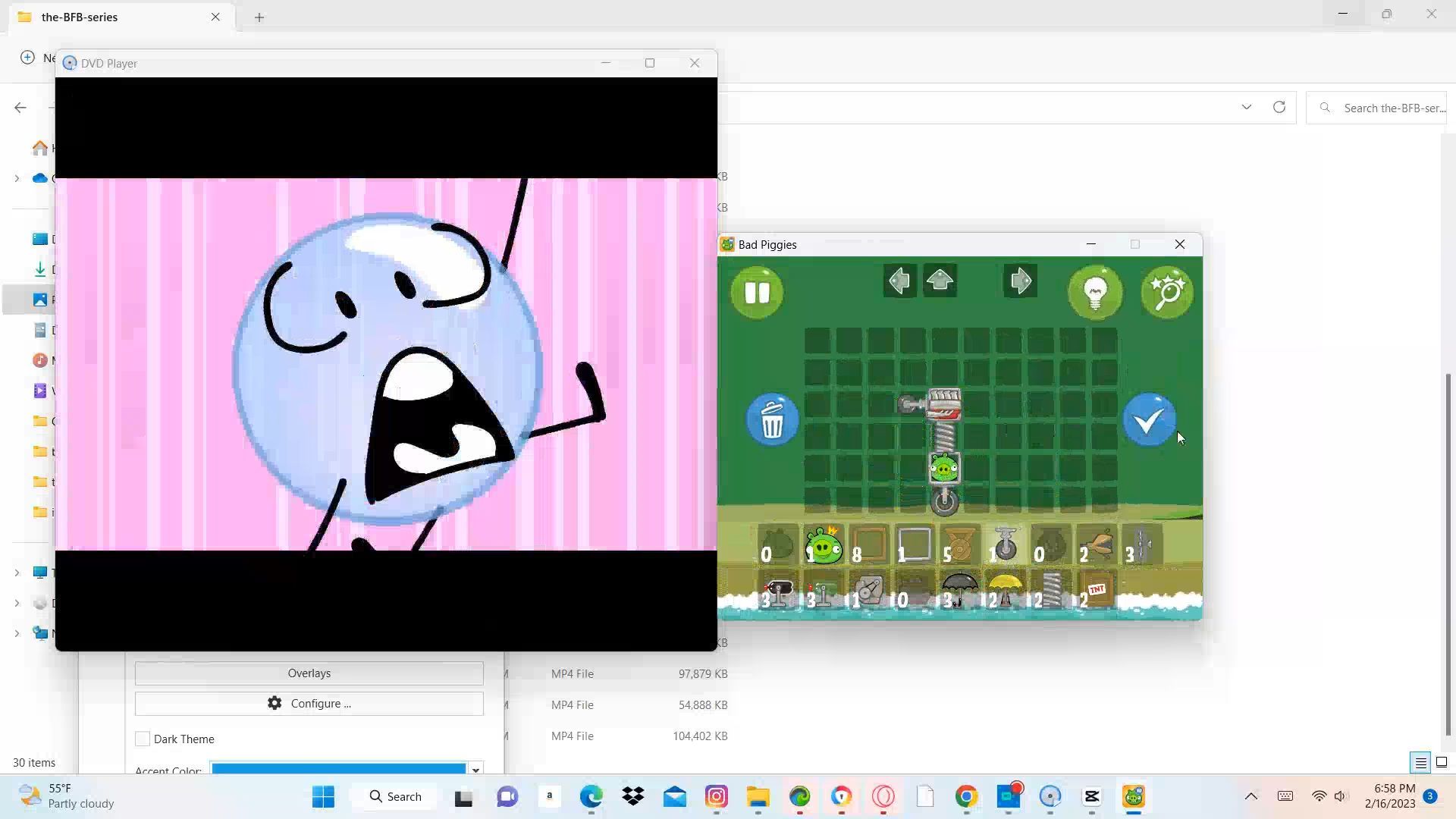Select the the-BFB-series tab
Viewport: 1456px width, 819px height.
121,17
